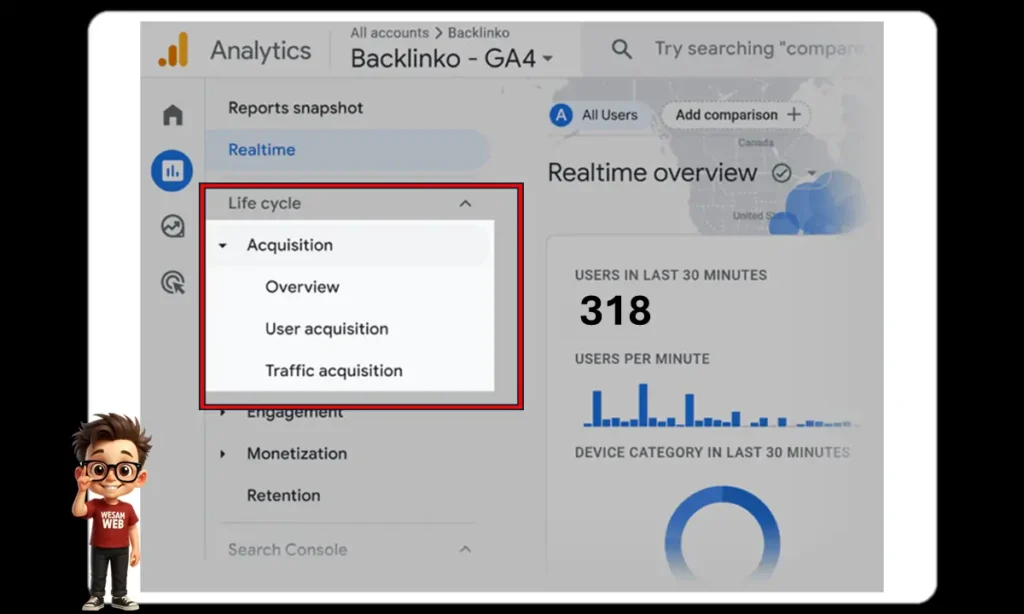Open the Home icon in sidebar
1024x614 pixels.
173,116
